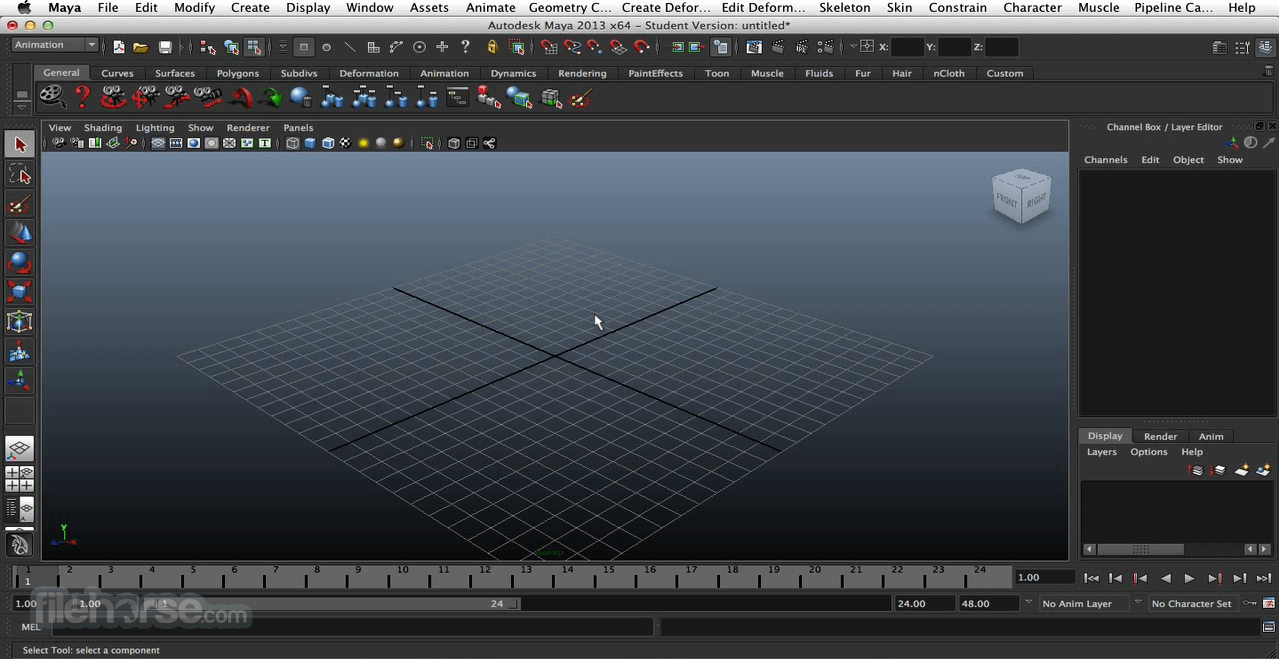The height and width of the screenshot is (659, 1279).
Task: Click the red question mark shelf icon
Action: [83, 97]
